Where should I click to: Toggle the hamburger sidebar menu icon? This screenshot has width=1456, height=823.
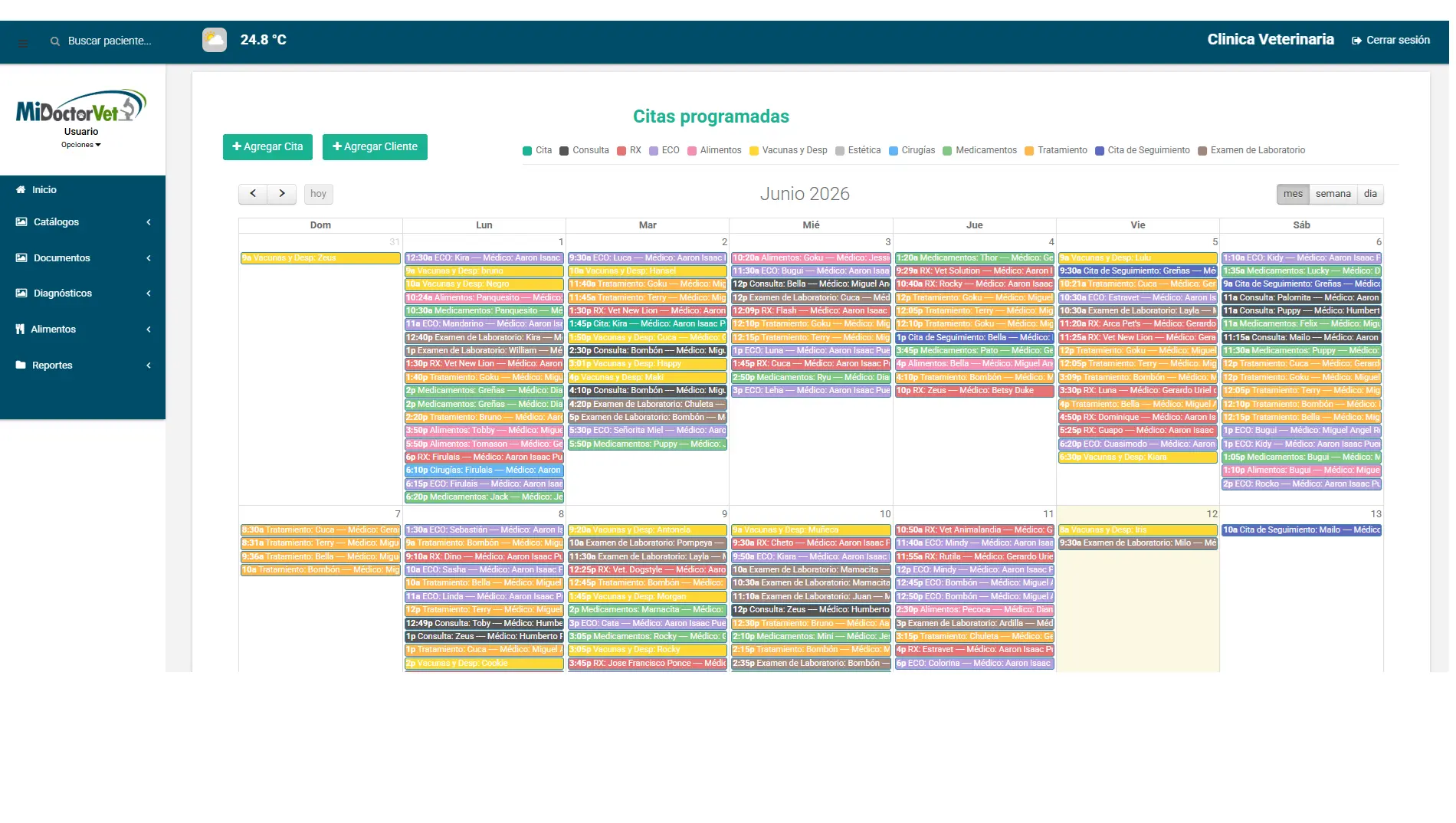click(23, 43)
